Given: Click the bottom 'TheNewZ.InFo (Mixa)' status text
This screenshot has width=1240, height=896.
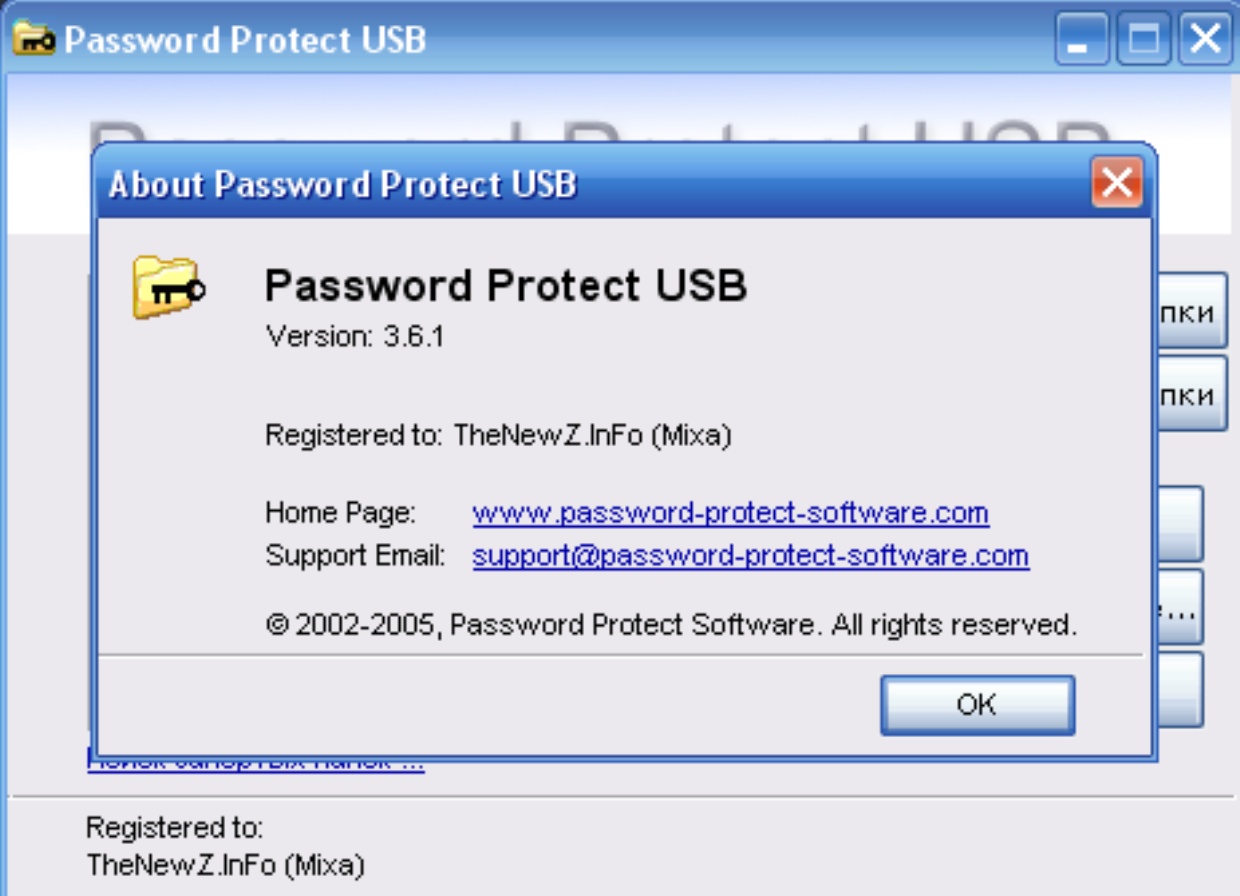Looking at the screenshot, I should [x=226, y=865].
